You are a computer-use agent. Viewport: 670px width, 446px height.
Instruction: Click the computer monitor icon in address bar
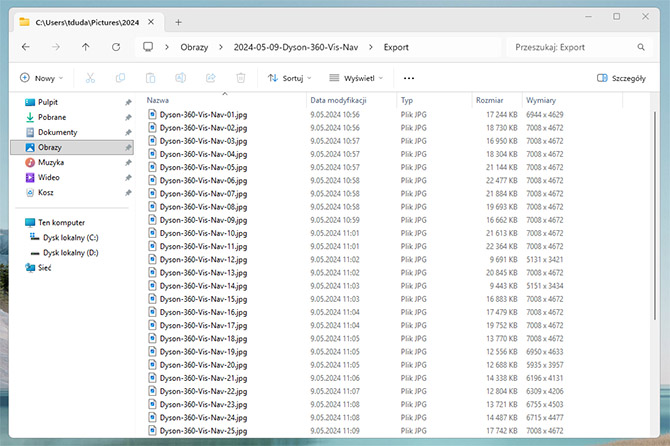(148, 47)
